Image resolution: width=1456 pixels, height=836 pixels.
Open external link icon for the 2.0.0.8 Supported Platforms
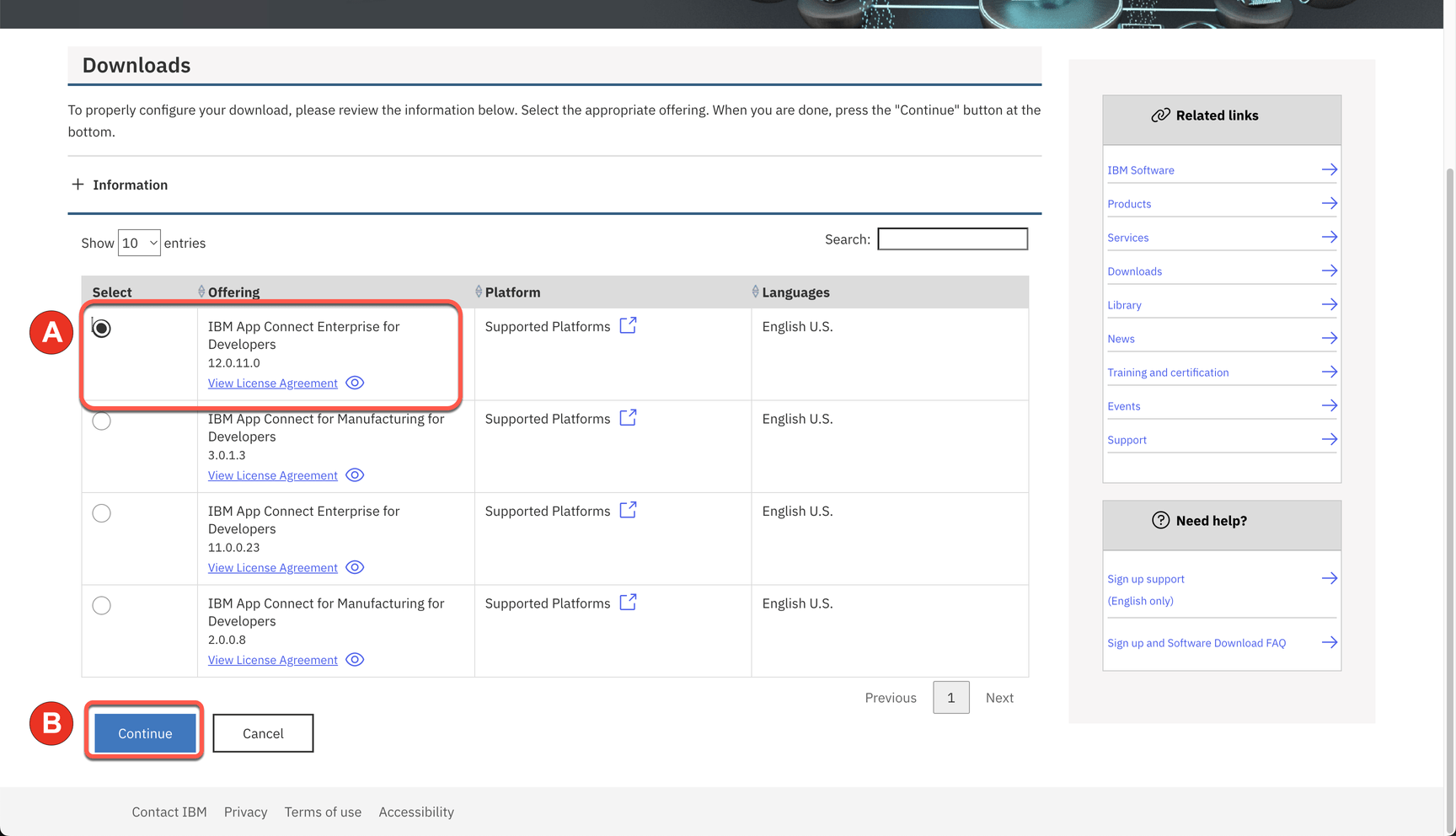point(628,603)
